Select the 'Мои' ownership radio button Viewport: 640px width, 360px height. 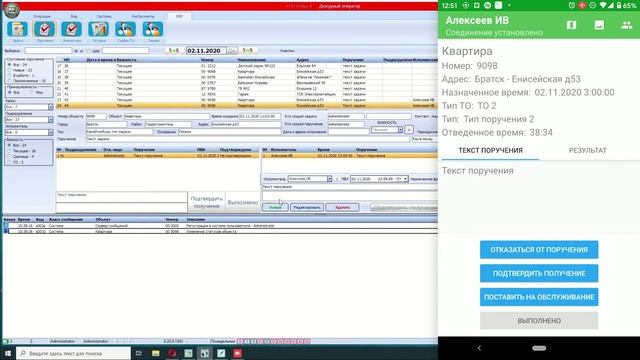point(33,93)
